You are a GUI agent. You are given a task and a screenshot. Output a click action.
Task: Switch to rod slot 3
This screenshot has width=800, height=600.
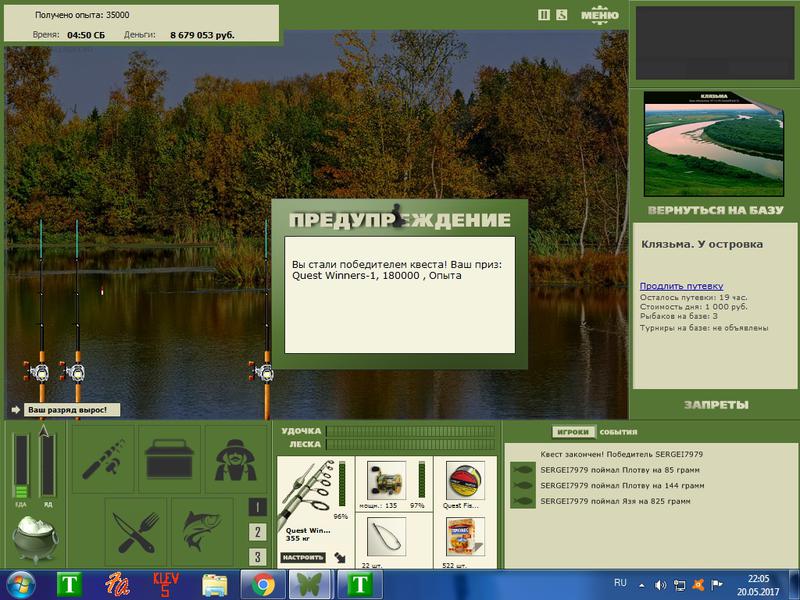click(258, 557)
